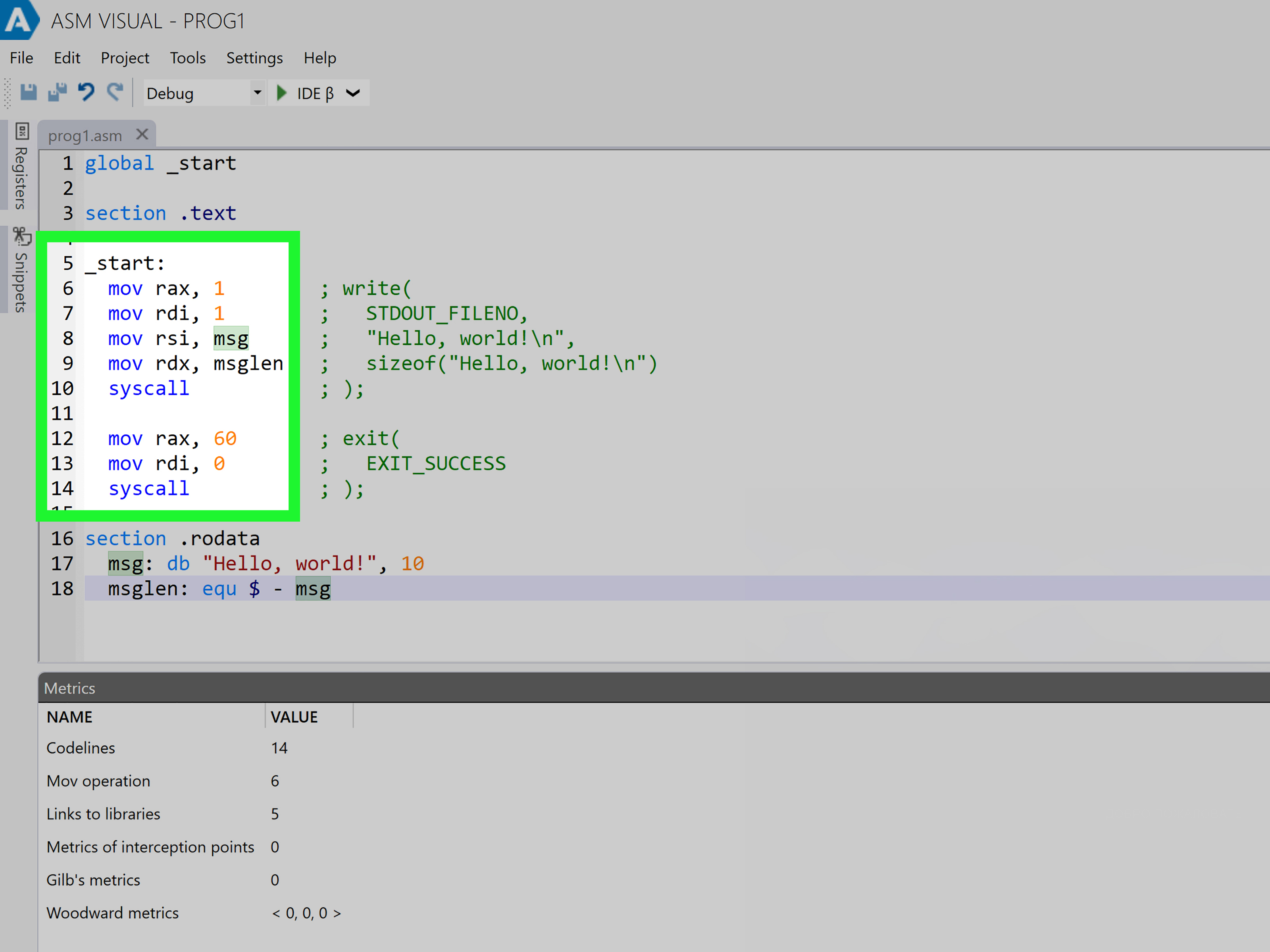Click the green Run play icon
The width and height of the screenshot is (1270, 952).
281,93
